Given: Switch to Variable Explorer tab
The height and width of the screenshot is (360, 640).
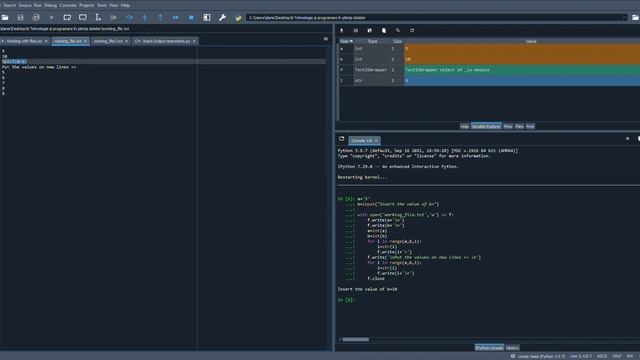Looking at the screenshot, I should point(486,127).
